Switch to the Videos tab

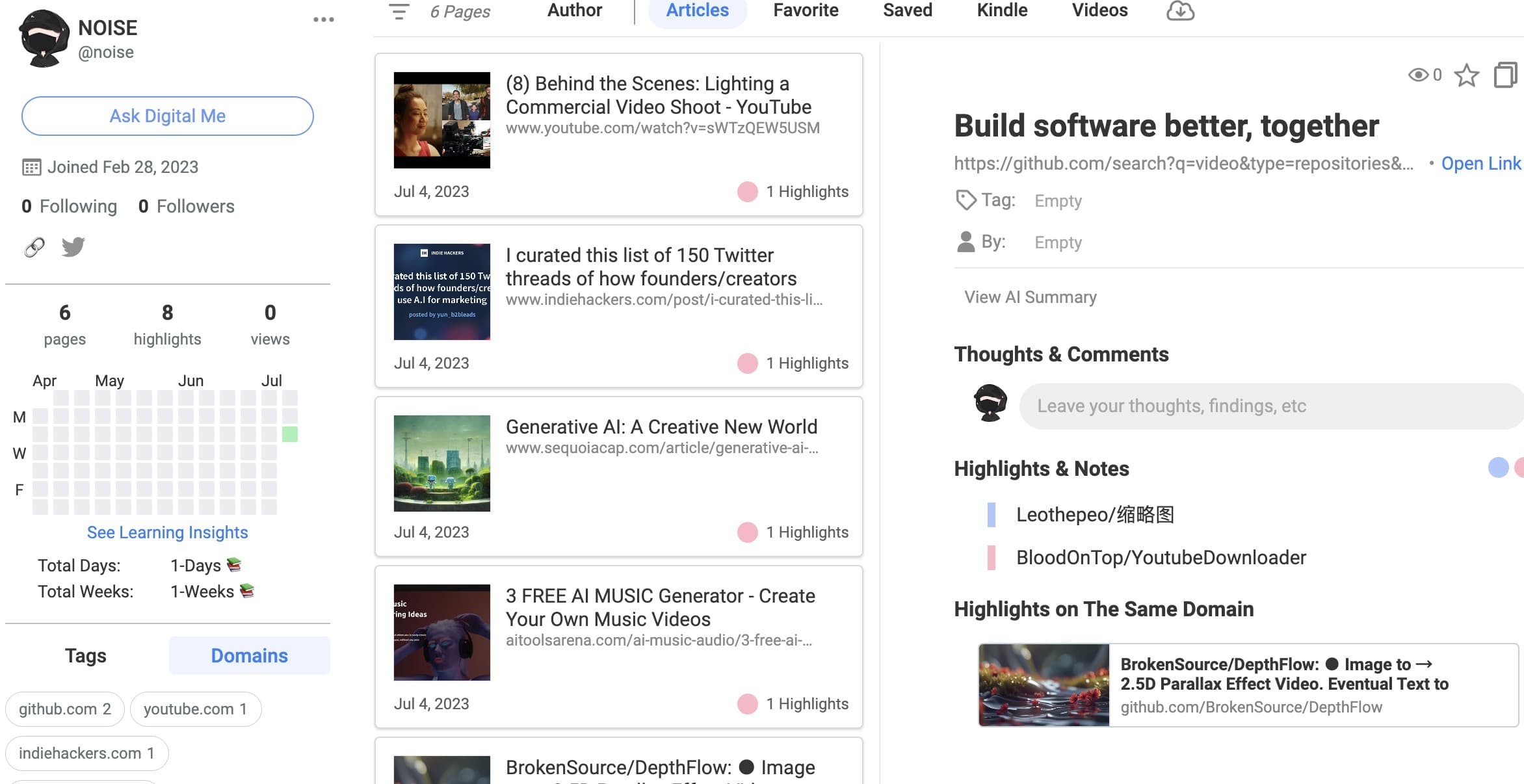point(1099,11)
